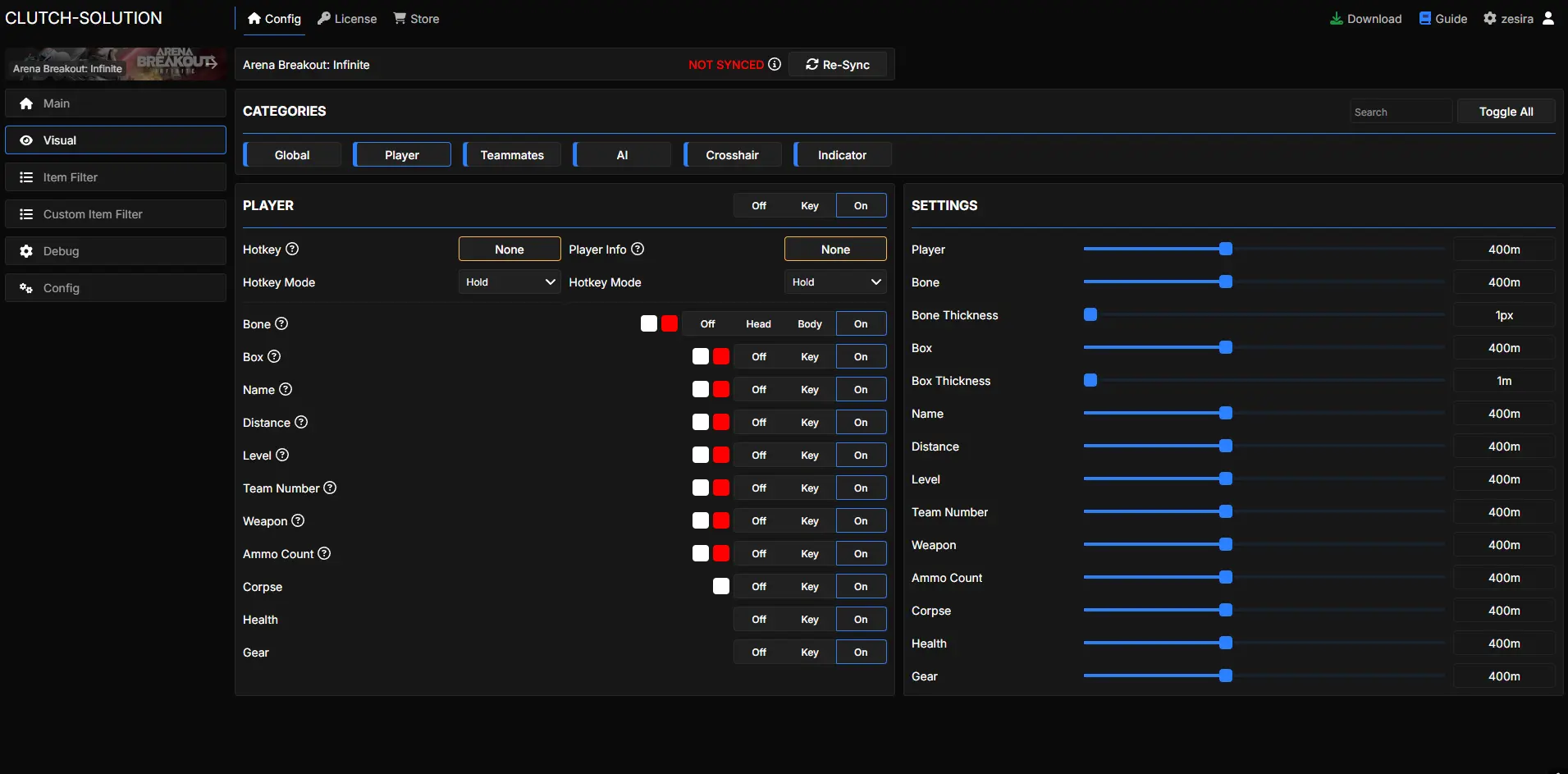Click the user profile icon
This screenshot has height=774, width=1568.
(1548, 19)
